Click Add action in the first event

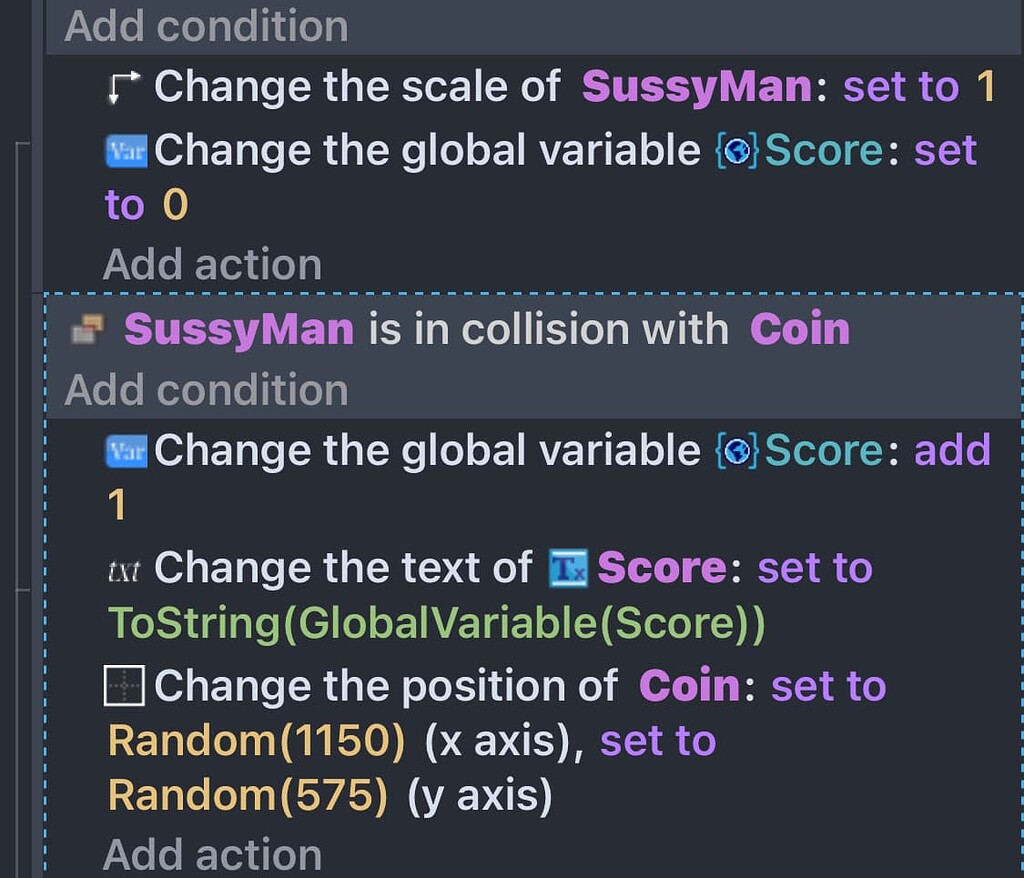tap(212, 264)
